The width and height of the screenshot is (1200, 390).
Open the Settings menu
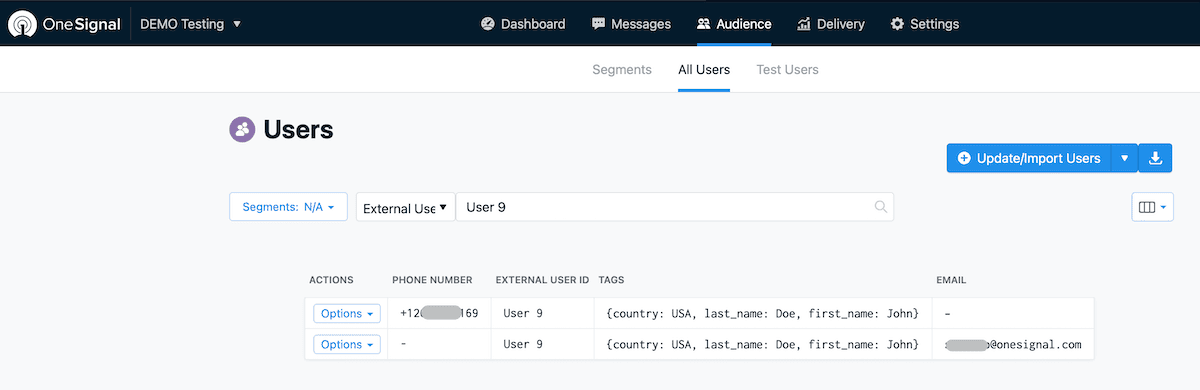924,24
